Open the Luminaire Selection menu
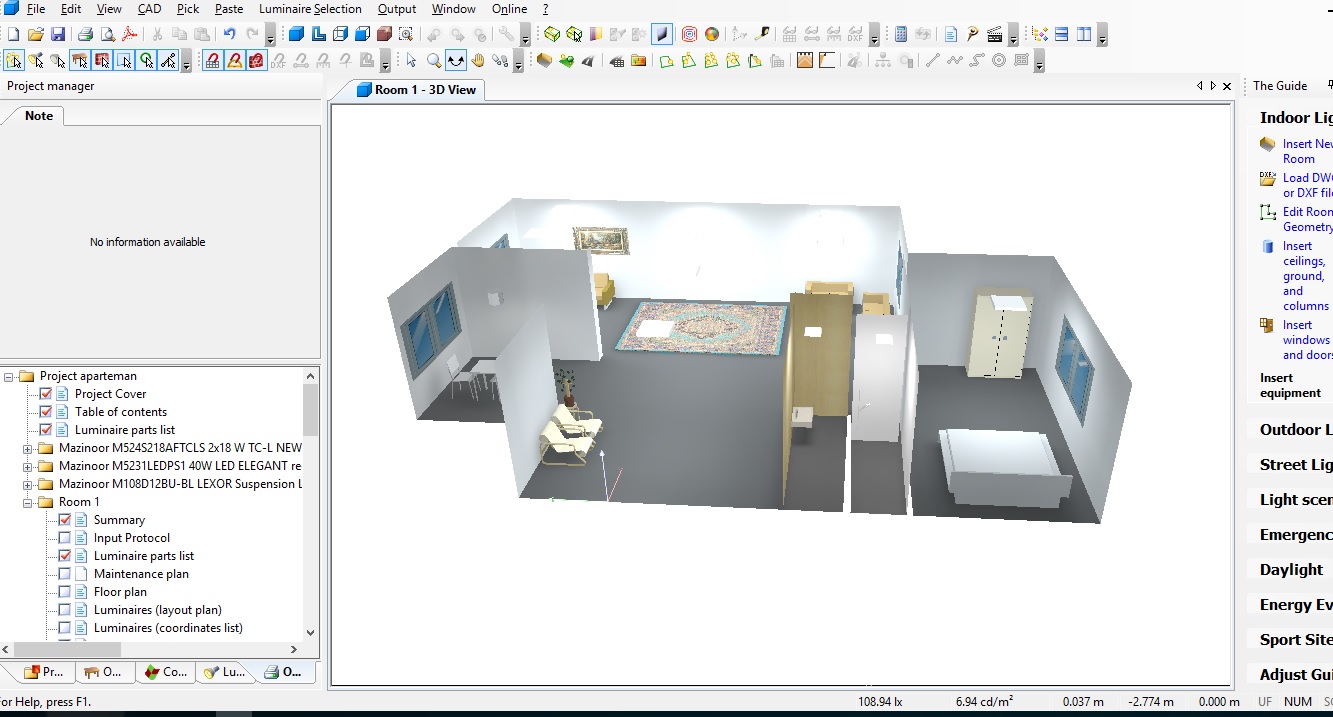1333x717 pixels. pos(310,9)
